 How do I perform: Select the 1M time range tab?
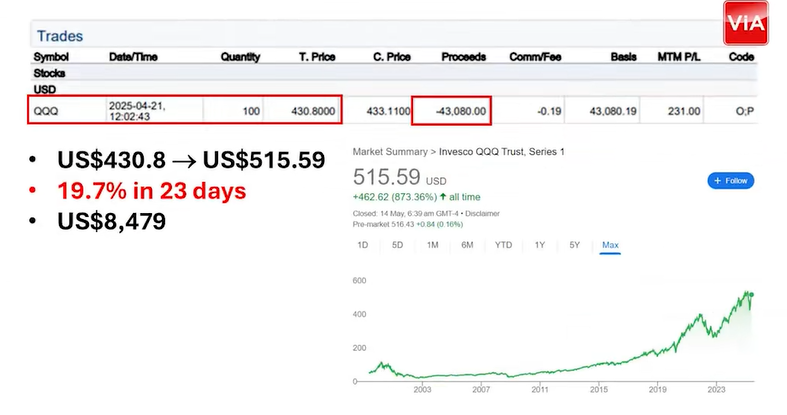[431, 245]
